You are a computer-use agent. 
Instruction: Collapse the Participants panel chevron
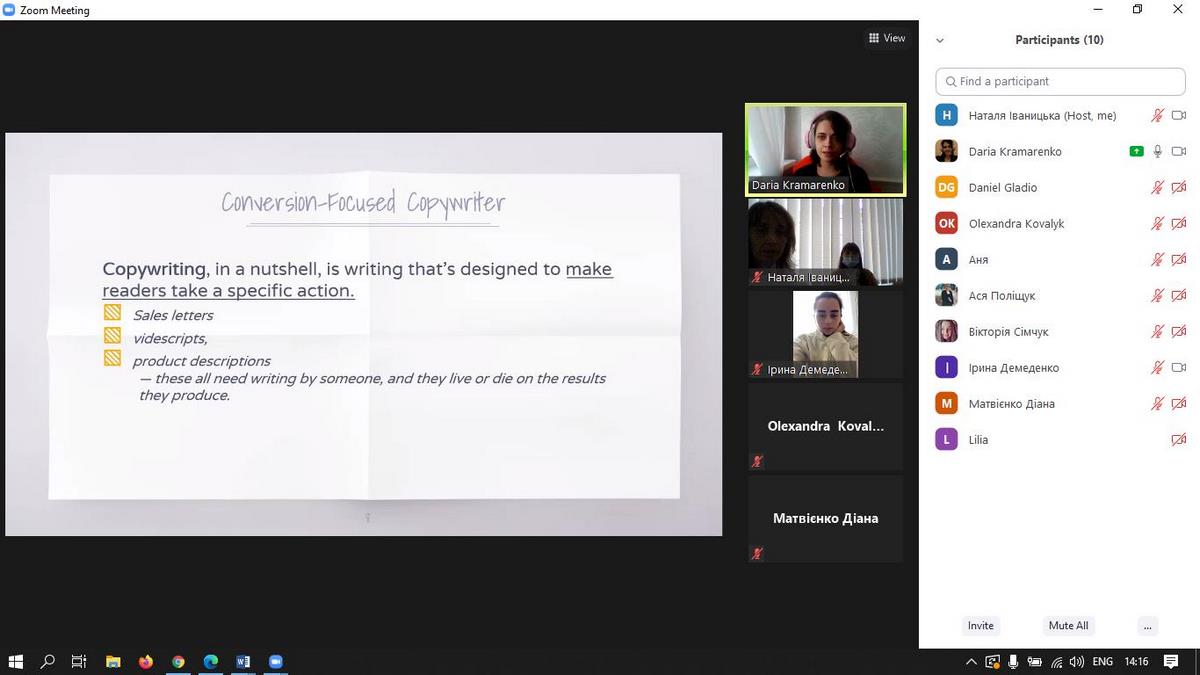click(x=939, y=41)
